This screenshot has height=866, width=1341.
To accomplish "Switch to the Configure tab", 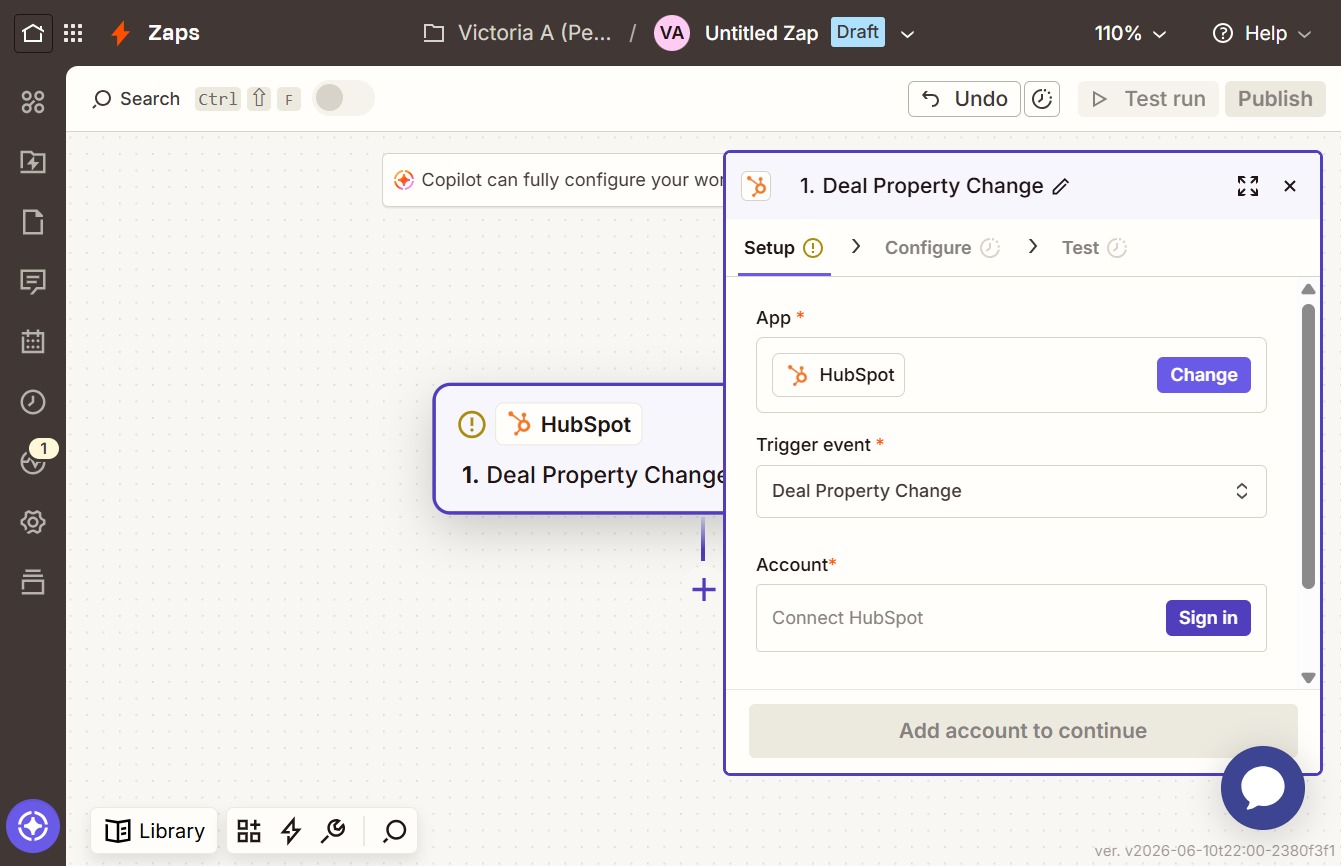I will (942, 248).
